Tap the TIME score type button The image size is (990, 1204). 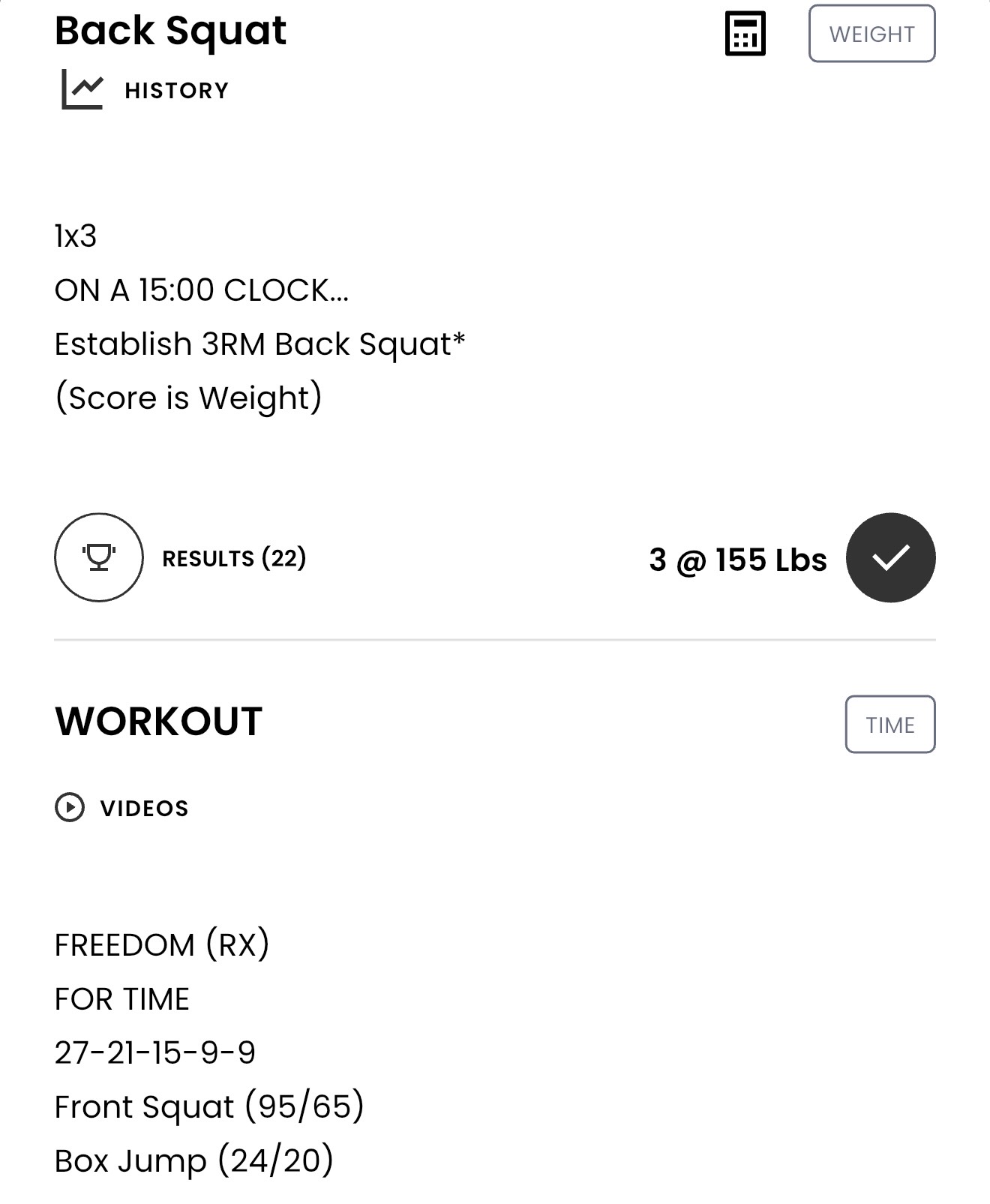[890, 725]
